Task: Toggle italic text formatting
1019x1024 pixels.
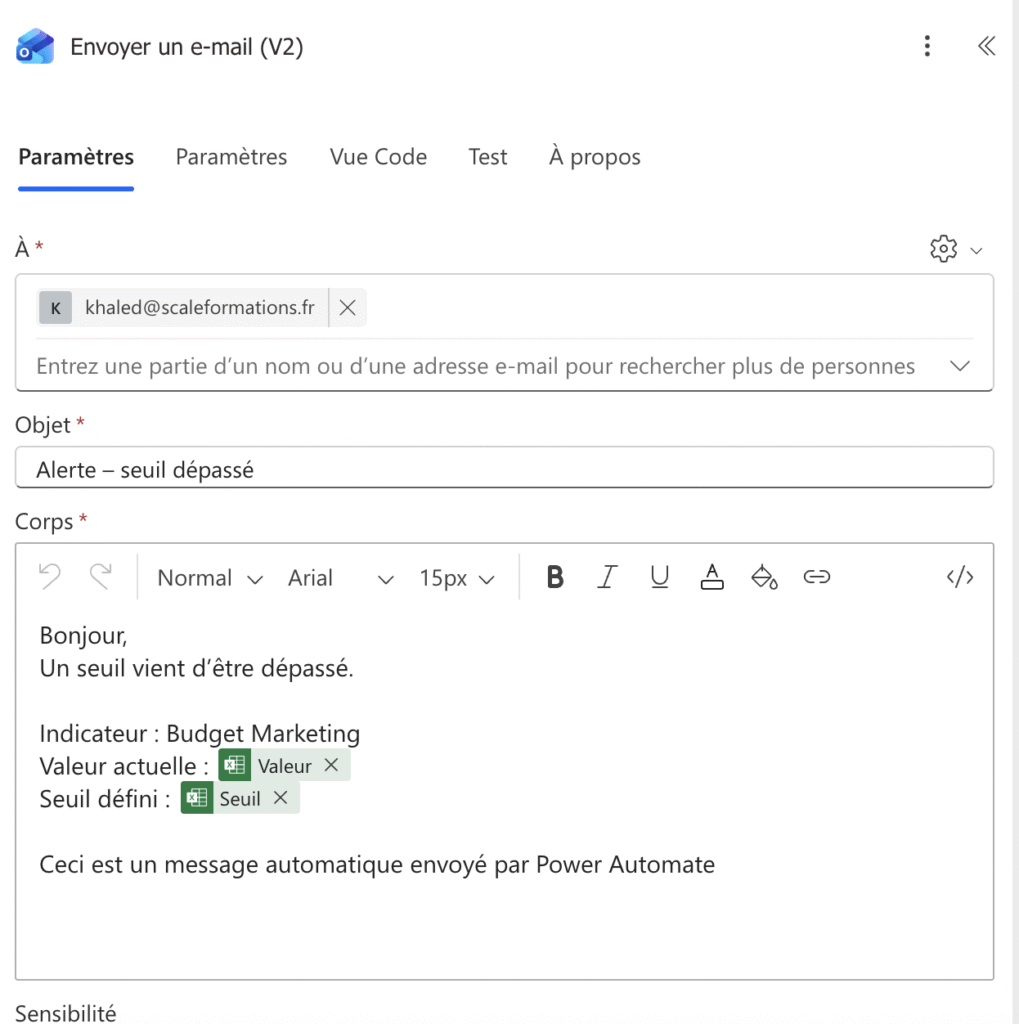Action: 607,577
